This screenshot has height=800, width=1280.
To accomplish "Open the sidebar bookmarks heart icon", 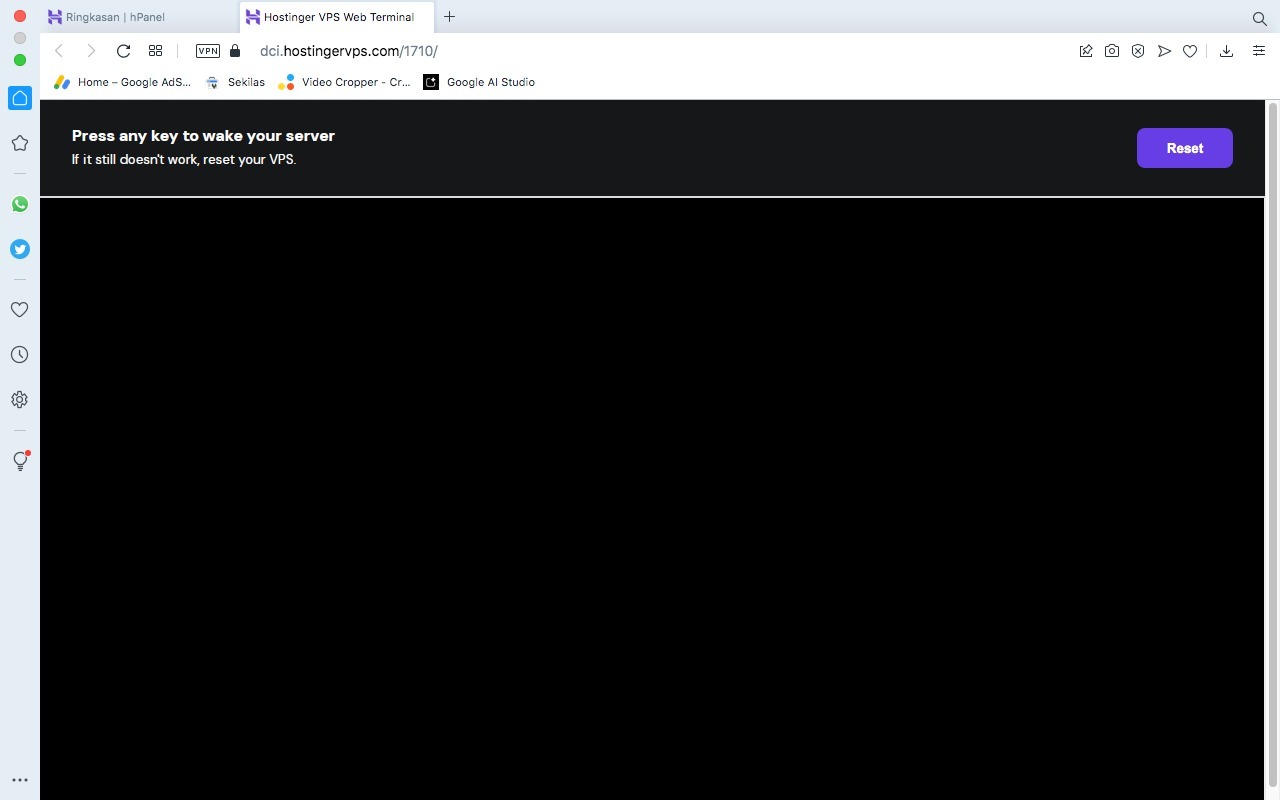I will 19,310.
